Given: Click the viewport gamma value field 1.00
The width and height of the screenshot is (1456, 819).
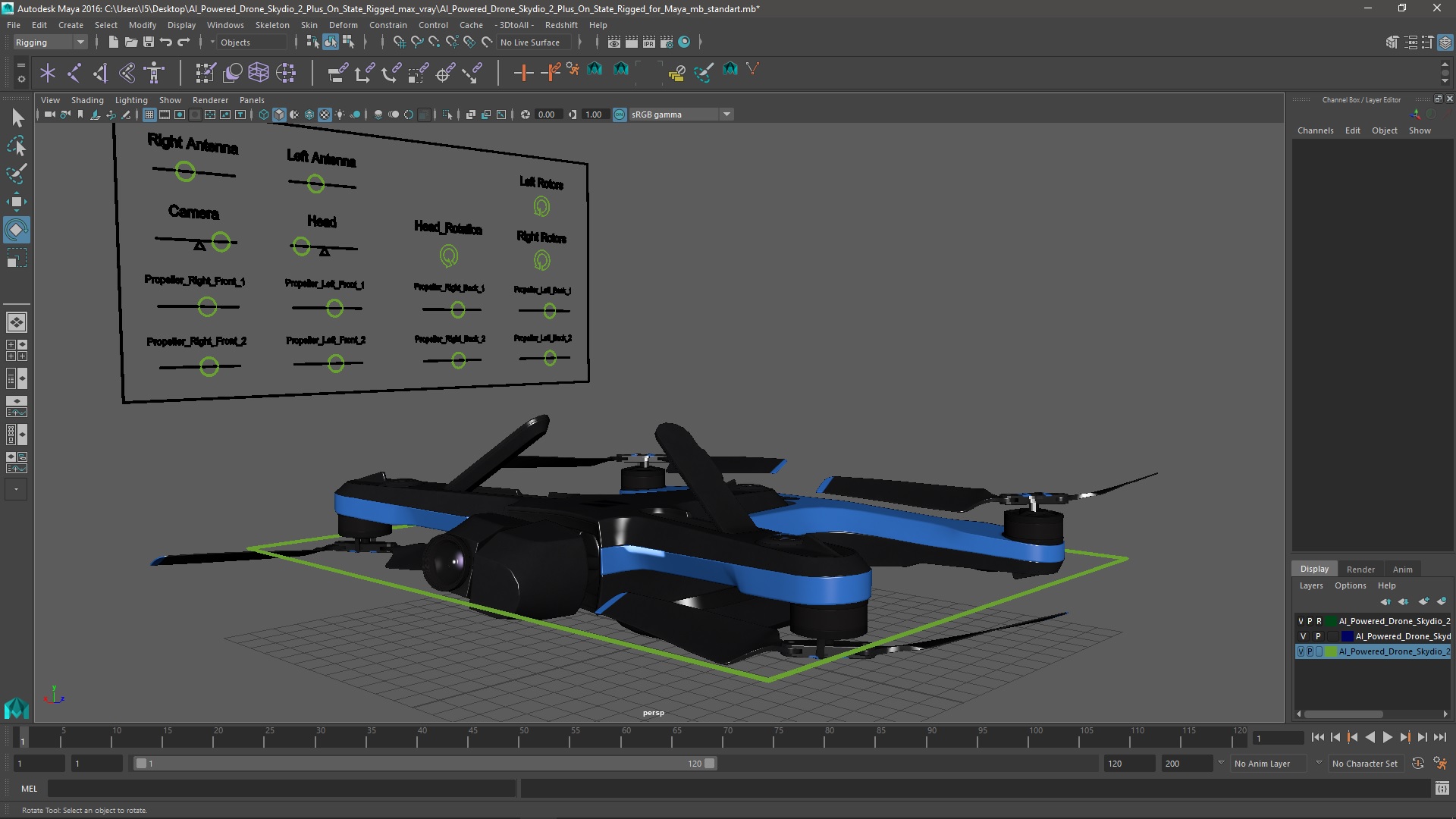Looking at the screenshot, I should coord(594,115).
